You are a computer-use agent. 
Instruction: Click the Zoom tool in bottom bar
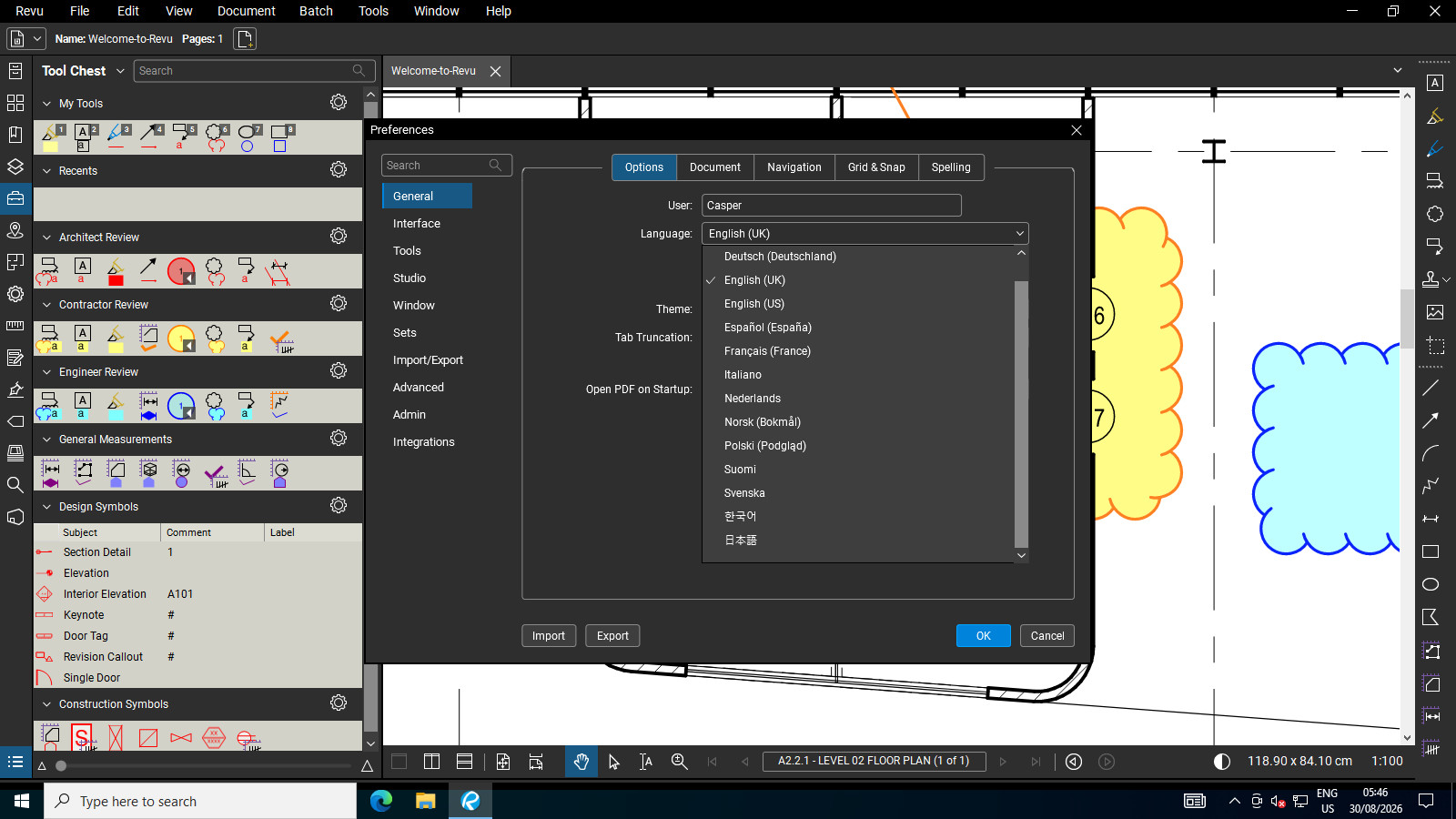click(679, 762)
